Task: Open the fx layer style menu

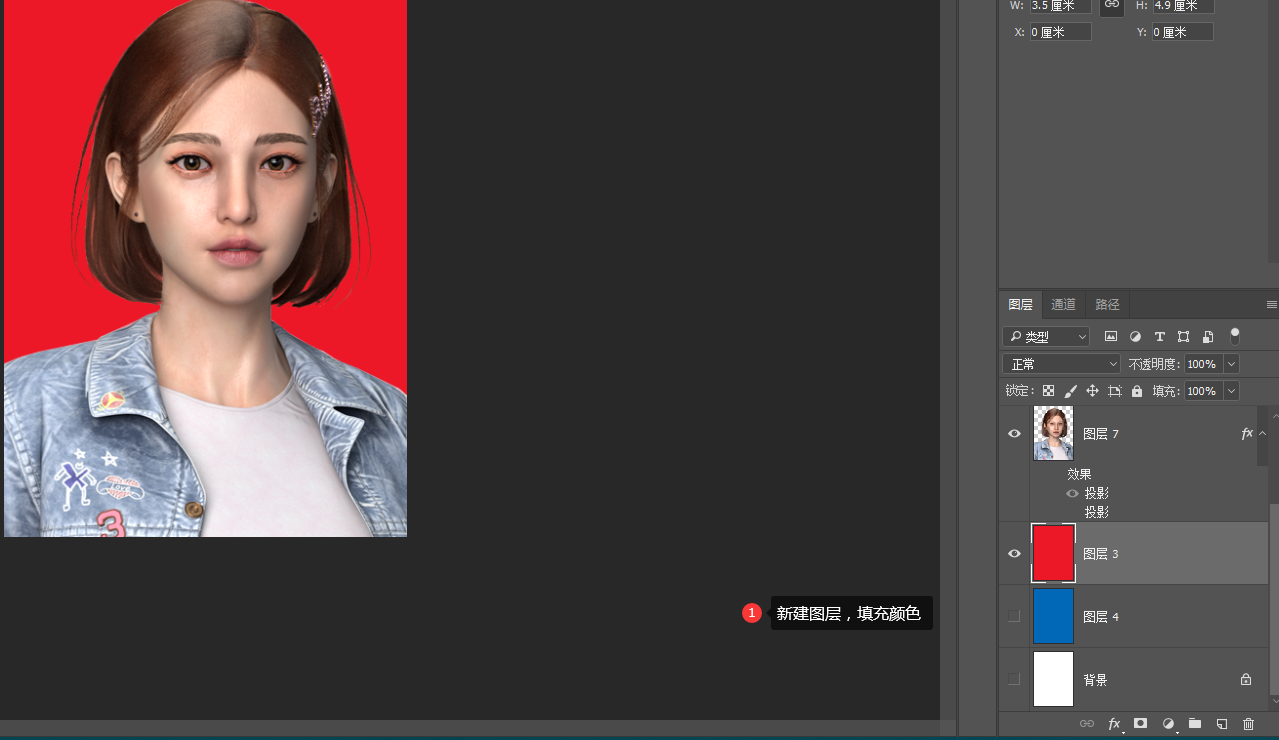Action: [1114, 724]
